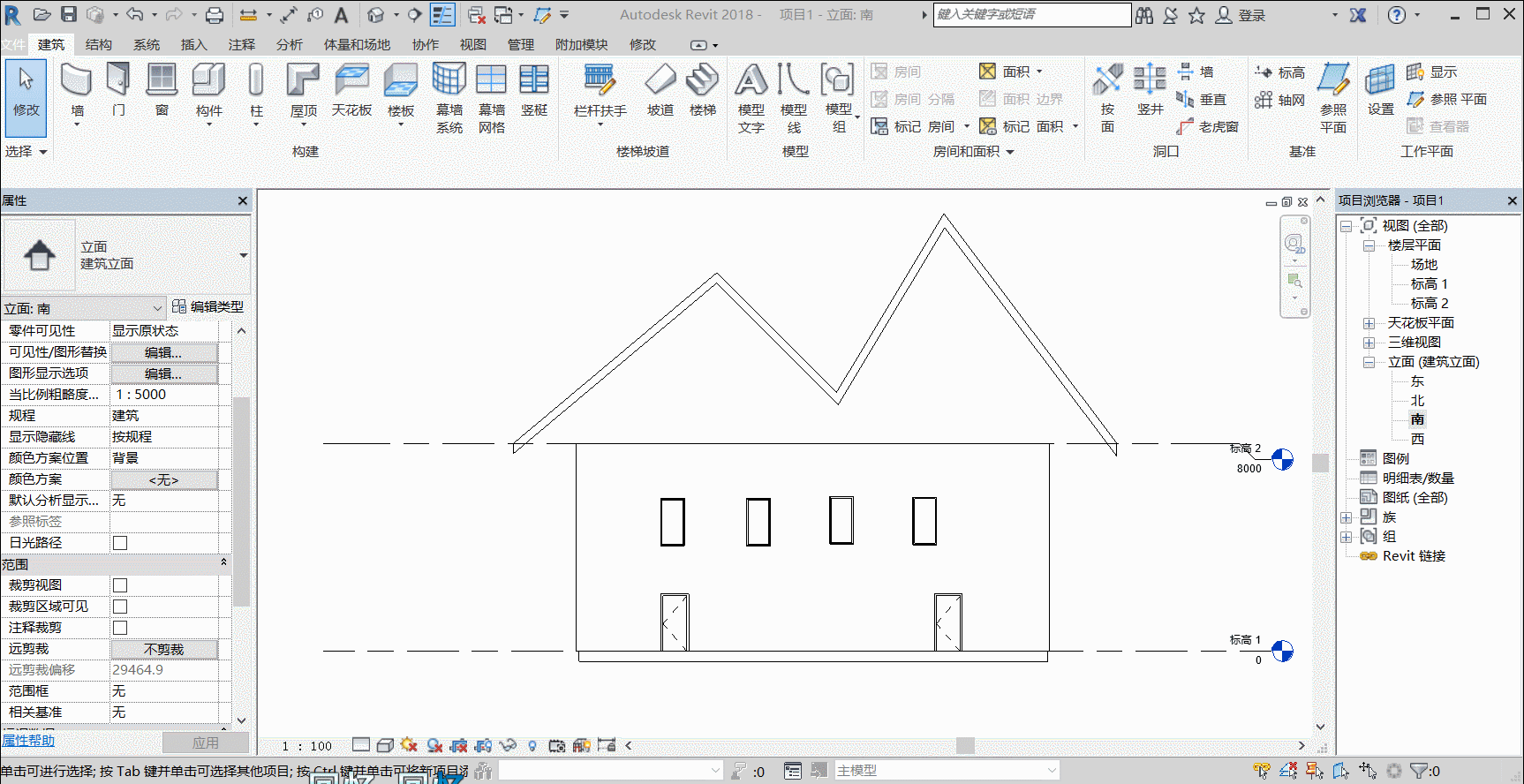This screenshot has height=784, width=1524.
Task: Click the keyword search input field
Action: 1031,14
